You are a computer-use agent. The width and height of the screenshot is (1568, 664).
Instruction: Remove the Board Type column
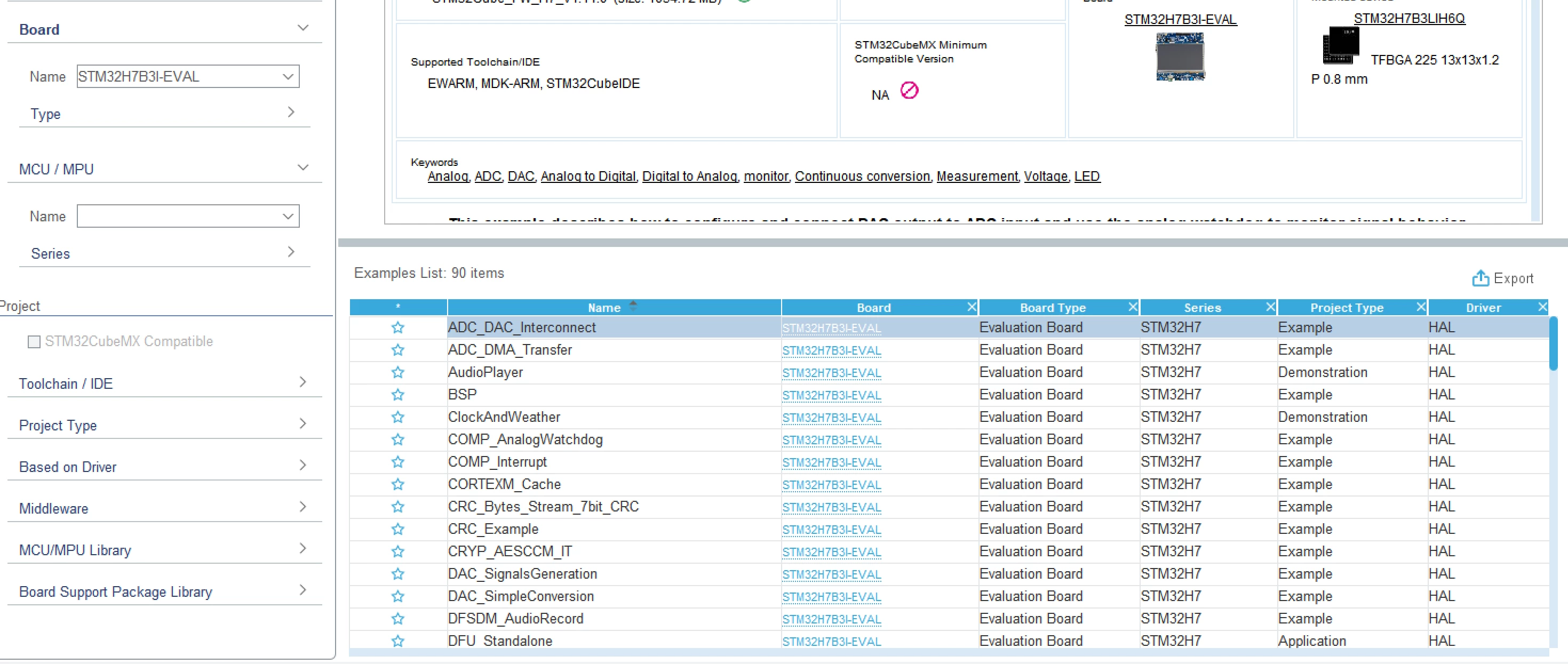[x=1133, y=307]
